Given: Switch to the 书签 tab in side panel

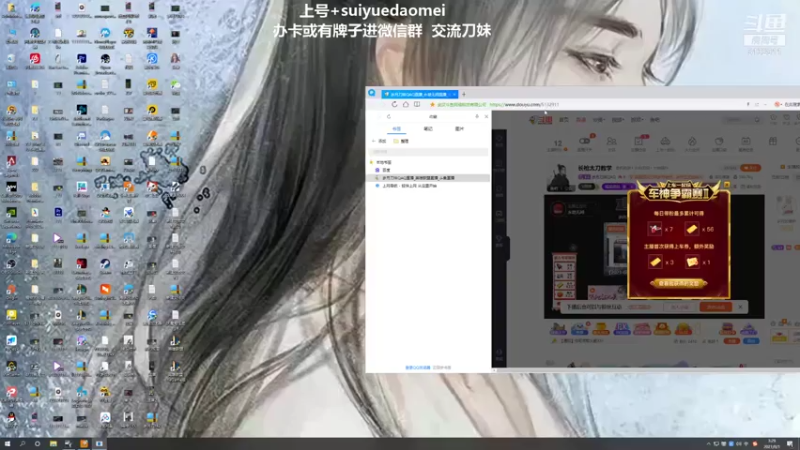Looking at the screenshot, I should [396, 129].
